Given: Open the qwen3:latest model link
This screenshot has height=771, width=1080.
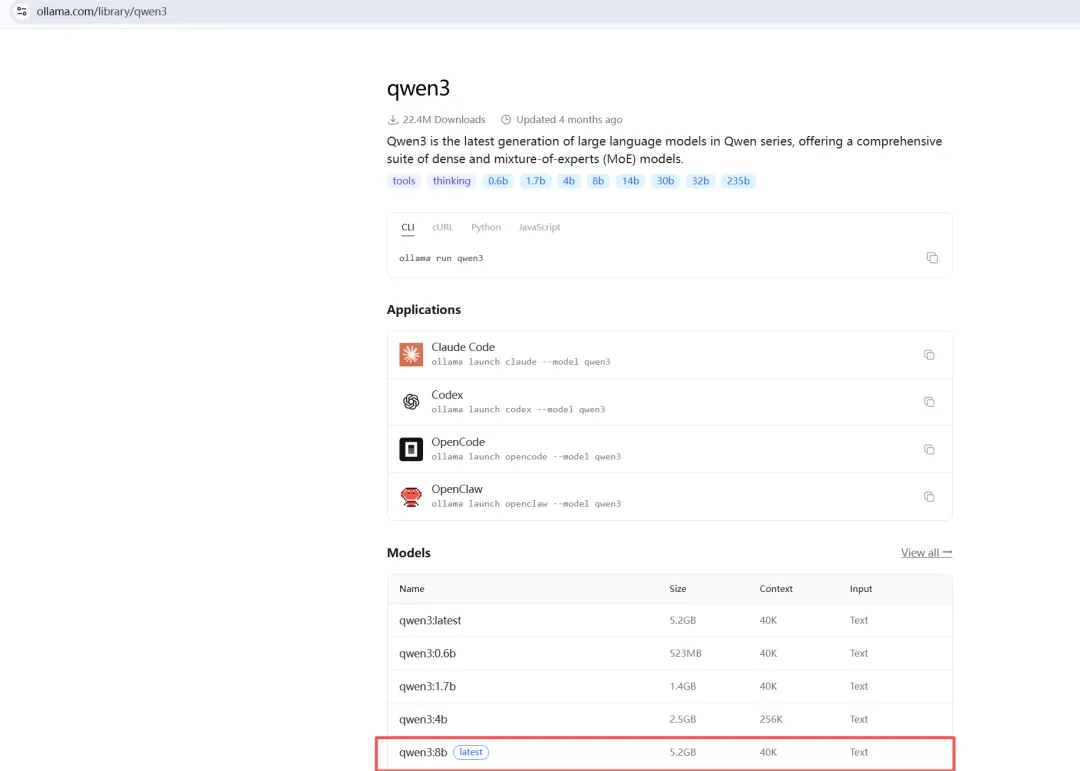Looking at the screenshot, I should point(430,620).
